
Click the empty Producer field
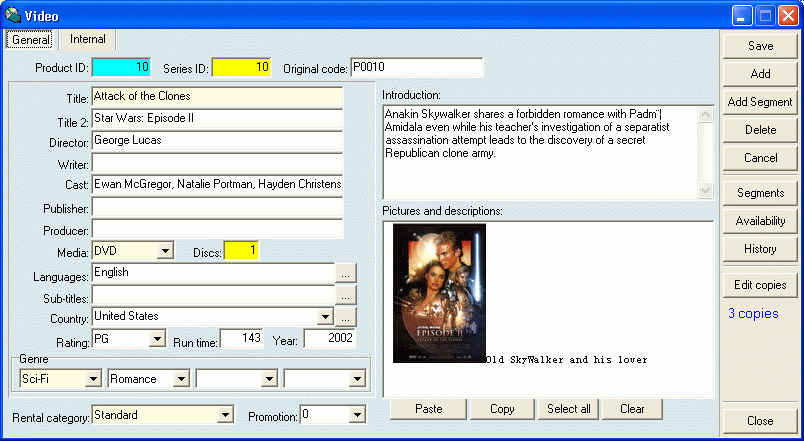(217, 229)
